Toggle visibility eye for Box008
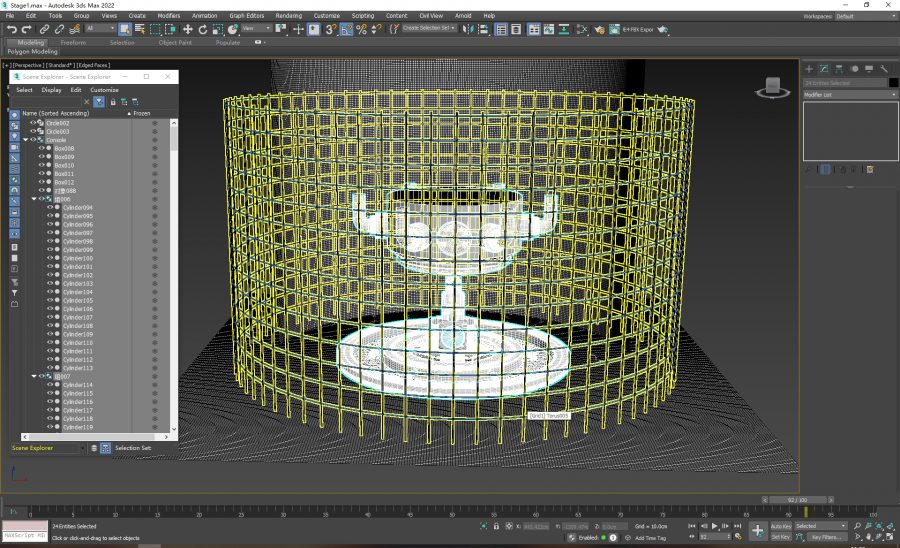900x548 pixels. pyautogui.click(x=41, y=148)
